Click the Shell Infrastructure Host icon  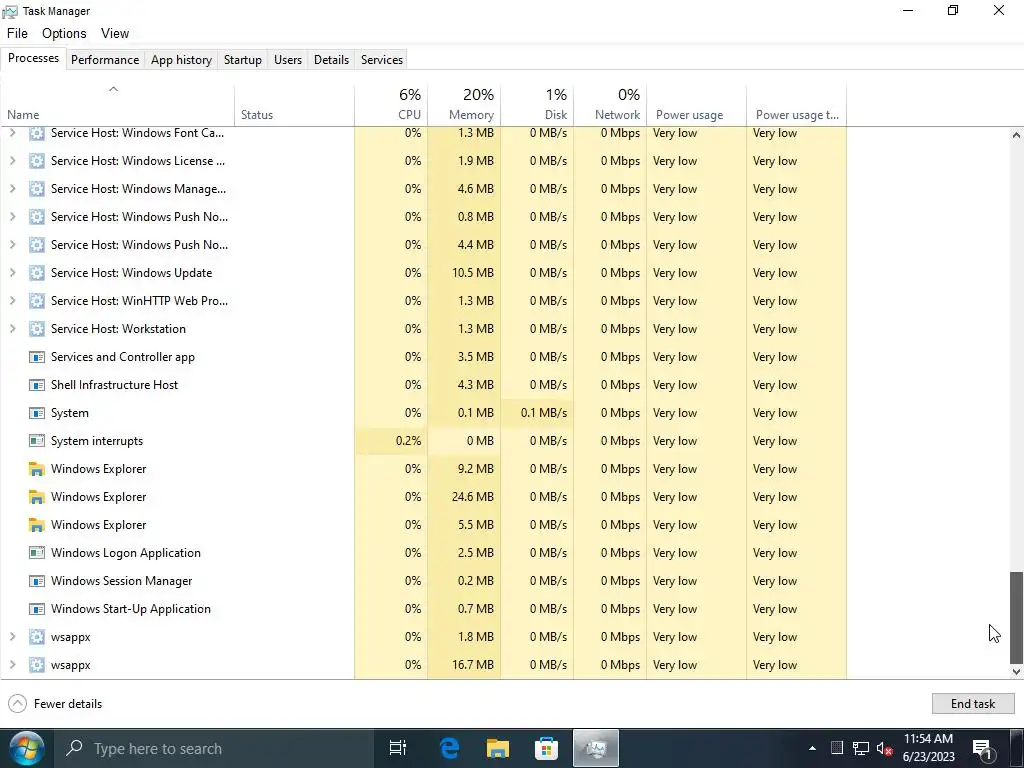coord(37,385)
